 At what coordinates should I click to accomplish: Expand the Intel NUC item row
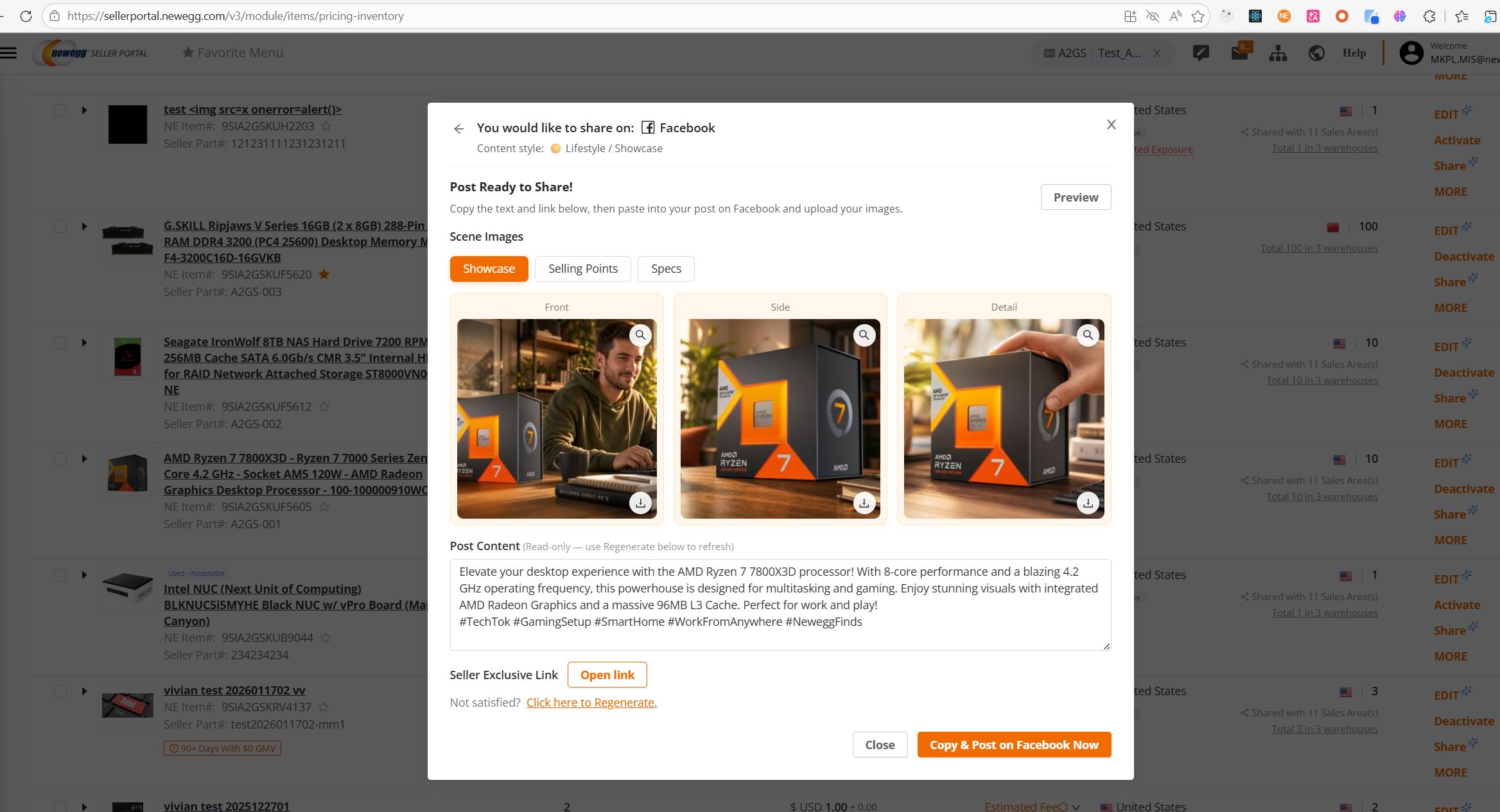[x=84, y=574]
